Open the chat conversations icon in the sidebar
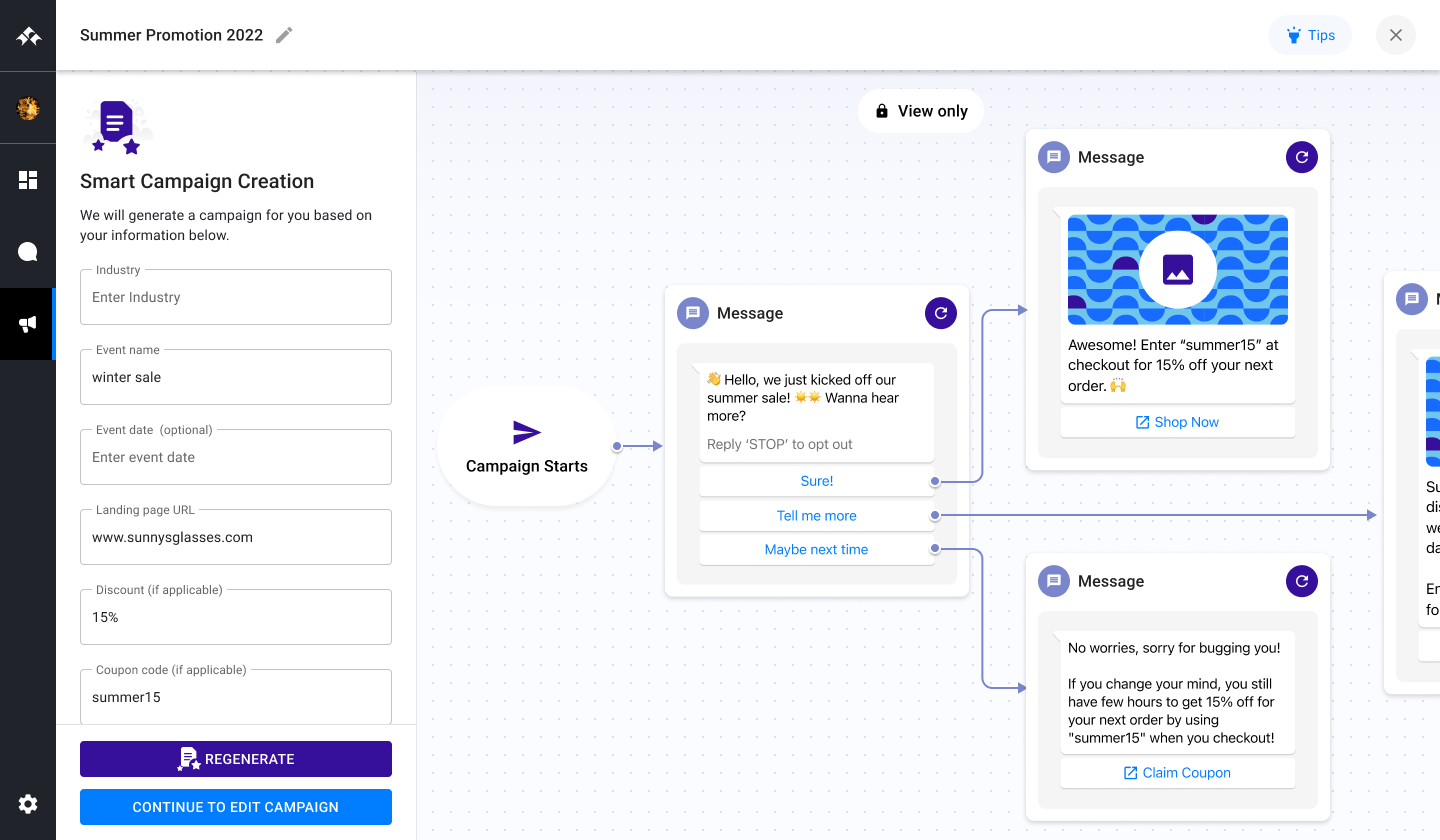 click(x=27, y=251)
